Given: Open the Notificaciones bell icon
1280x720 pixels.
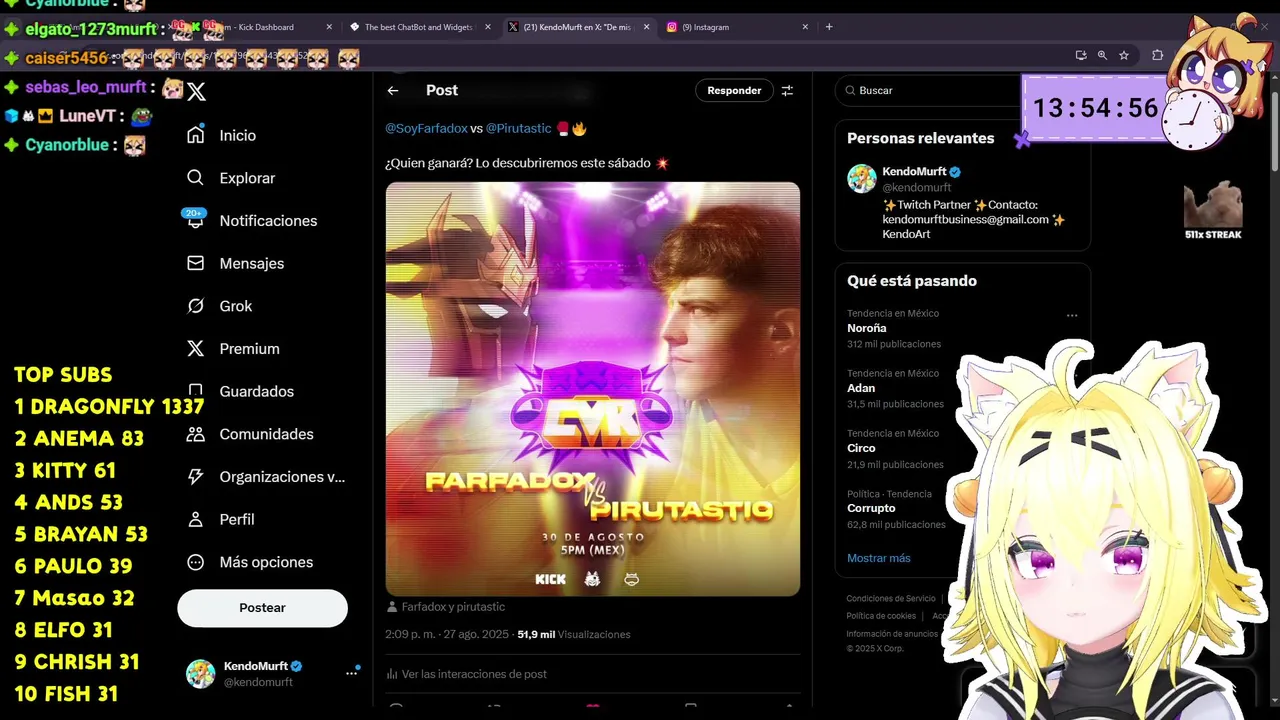Looking at the screenshot, I should pyautogui.click(x=196, y=221).
